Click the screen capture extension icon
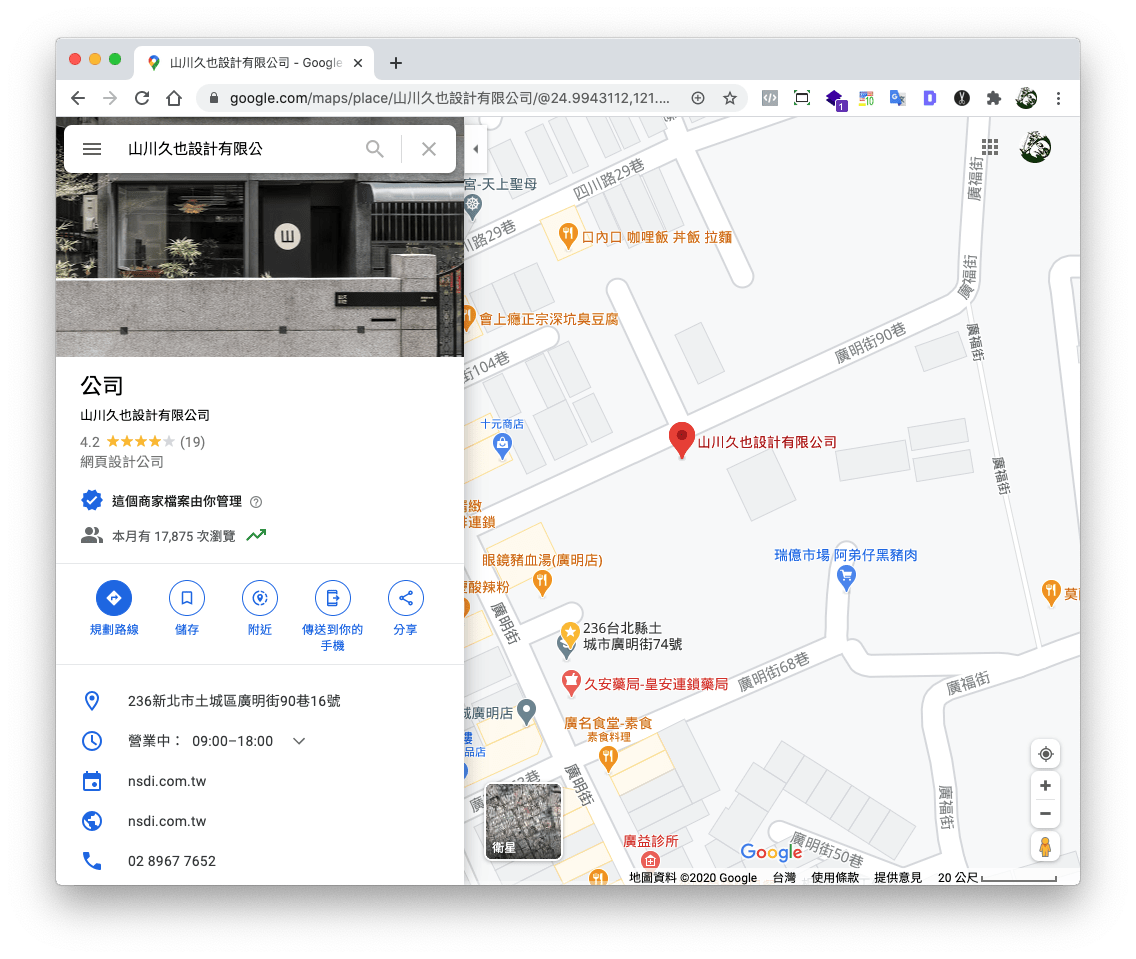1136x959 pixels. coord(801,98)
